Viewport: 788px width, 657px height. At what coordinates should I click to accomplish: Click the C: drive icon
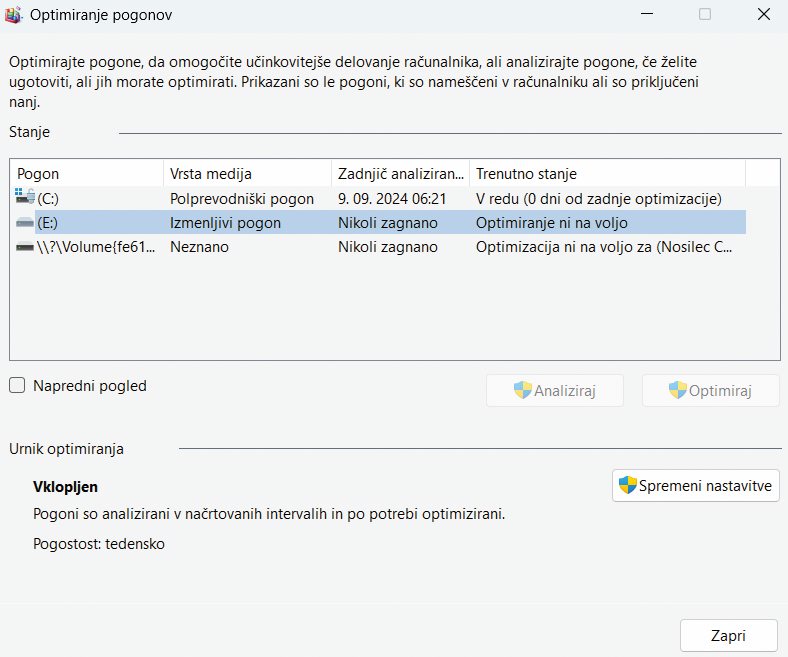(25, 197)
